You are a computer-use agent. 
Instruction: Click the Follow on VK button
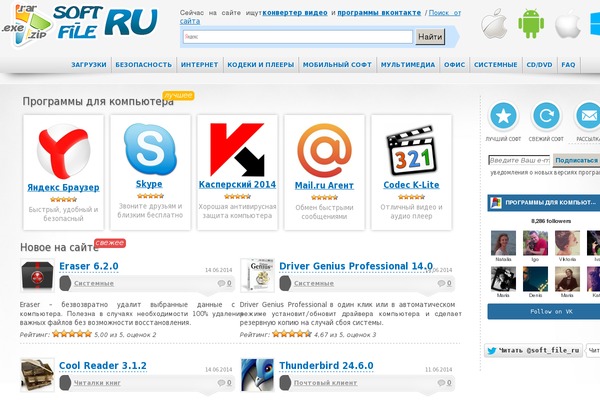[544, 312]
